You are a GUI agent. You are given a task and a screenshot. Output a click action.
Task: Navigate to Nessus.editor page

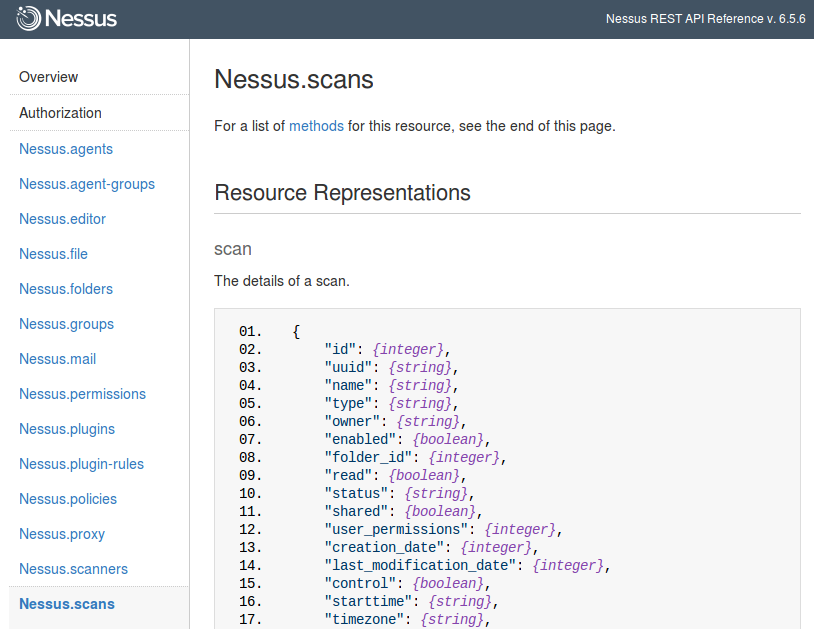click(62, 219)
